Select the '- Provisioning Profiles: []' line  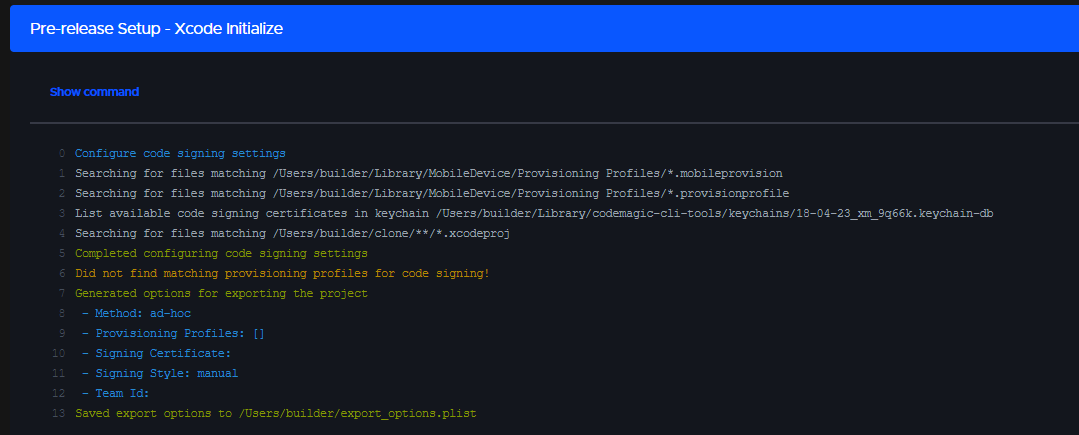click(173, 334)
